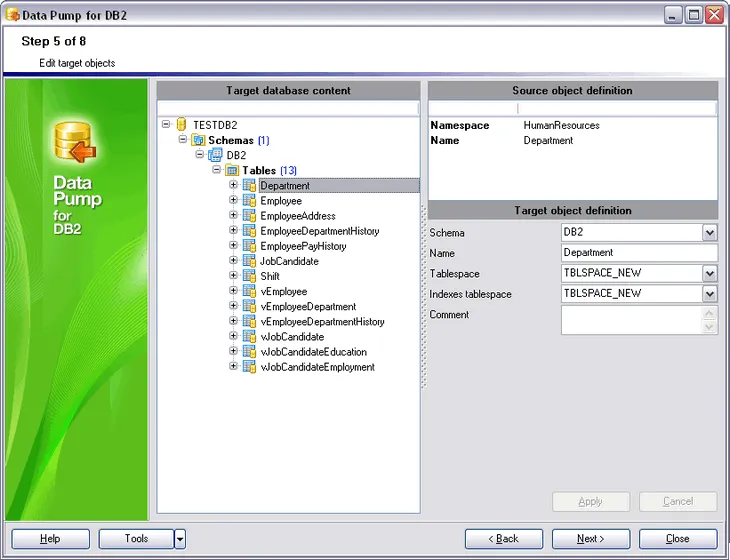Select the vJobCandidate tree row
This screenshot has height=560, width=730.
click(292, 337)
